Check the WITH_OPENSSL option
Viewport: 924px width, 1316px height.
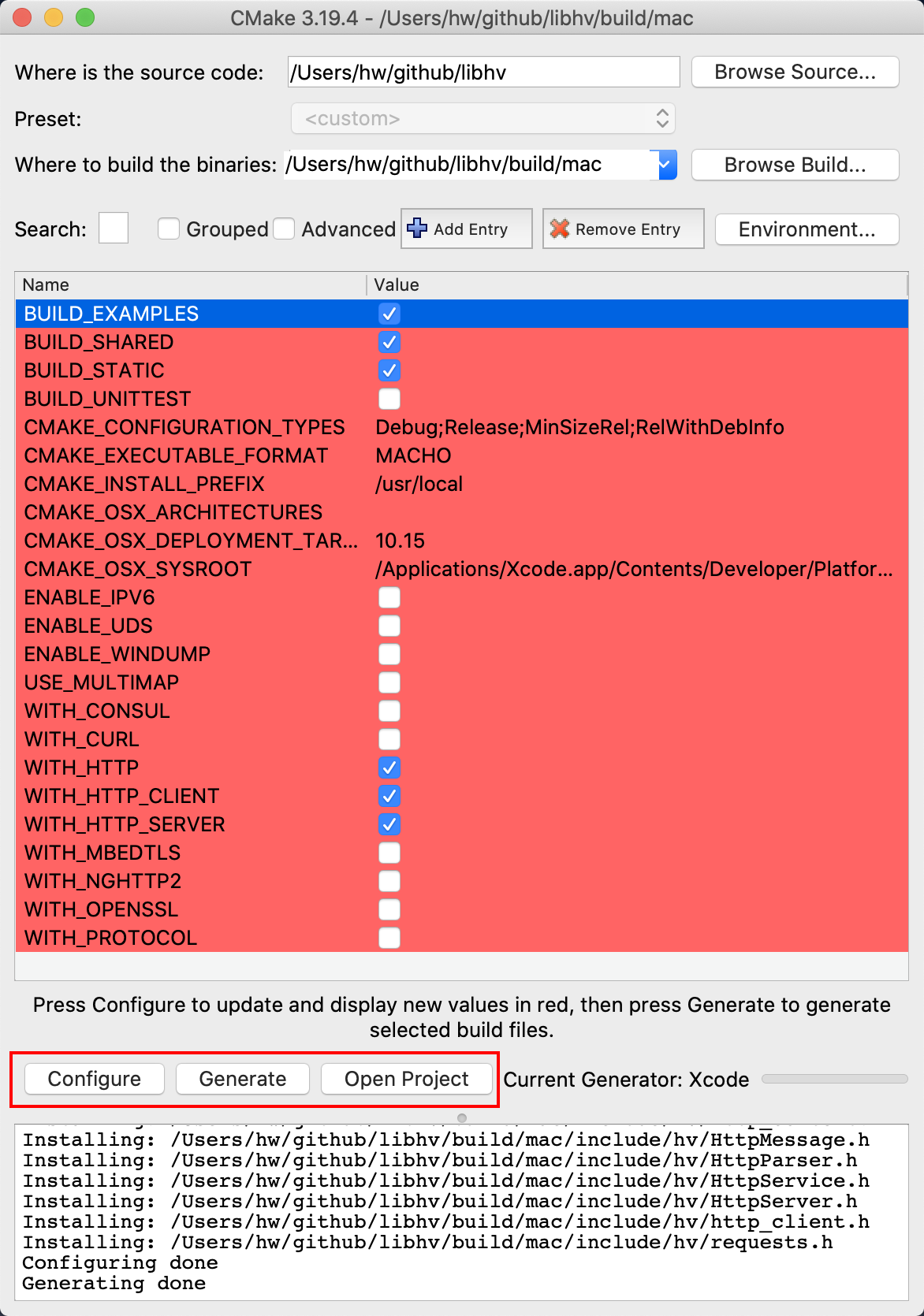pos(389,909)
